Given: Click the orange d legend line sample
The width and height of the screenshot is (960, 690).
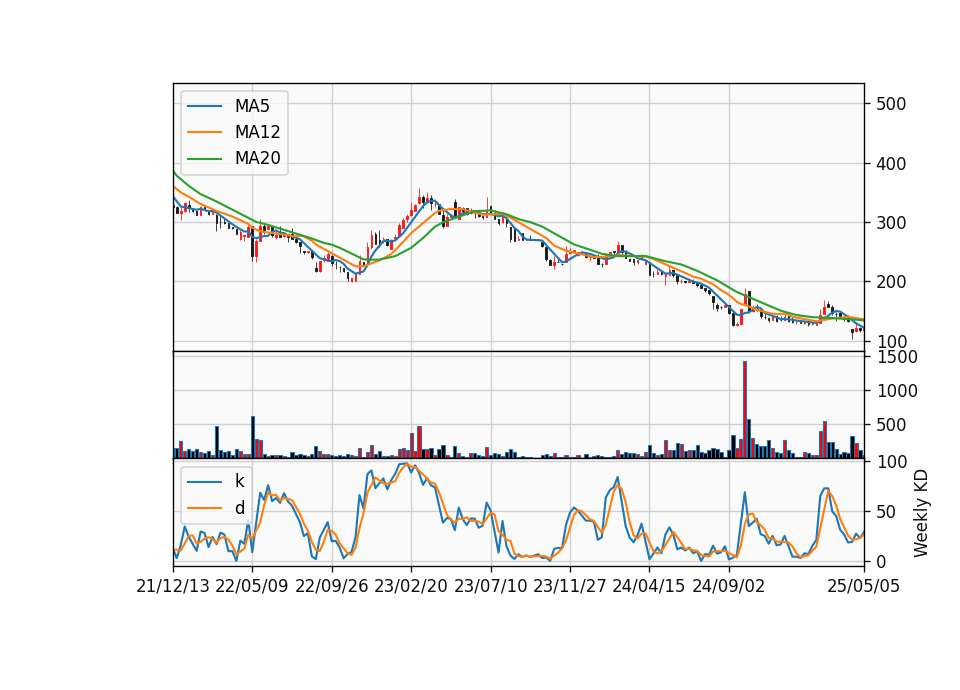Looking at the screenshot, I should tap(204, 508).
